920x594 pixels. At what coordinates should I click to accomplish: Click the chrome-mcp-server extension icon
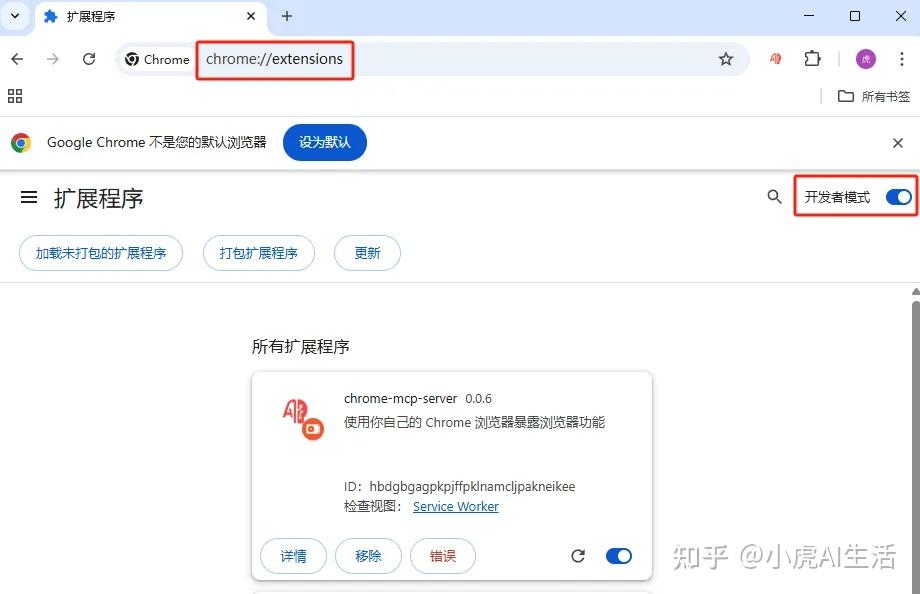tap(300, 420)
